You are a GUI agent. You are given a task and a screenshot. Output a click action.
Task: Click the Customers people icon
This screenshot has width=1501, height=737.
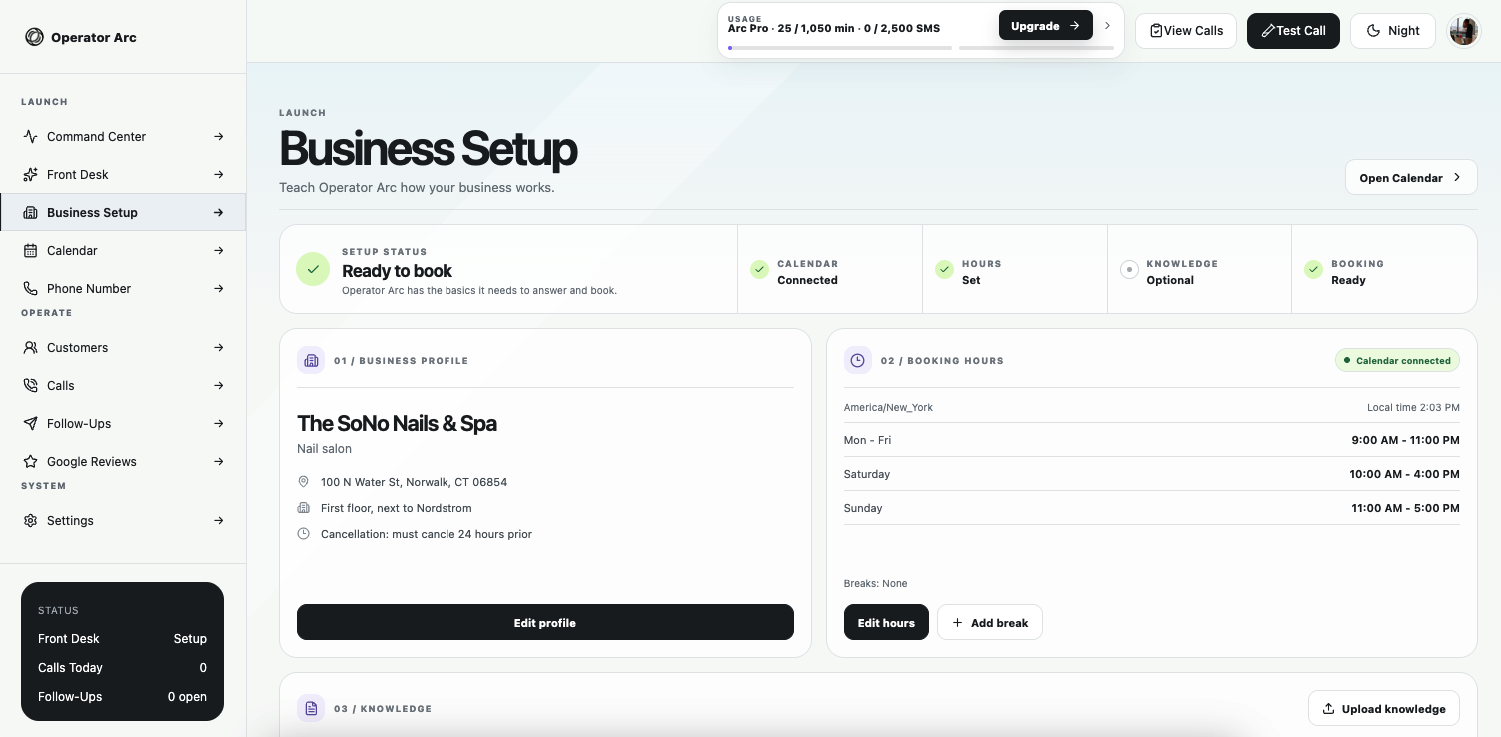point(30,347)
